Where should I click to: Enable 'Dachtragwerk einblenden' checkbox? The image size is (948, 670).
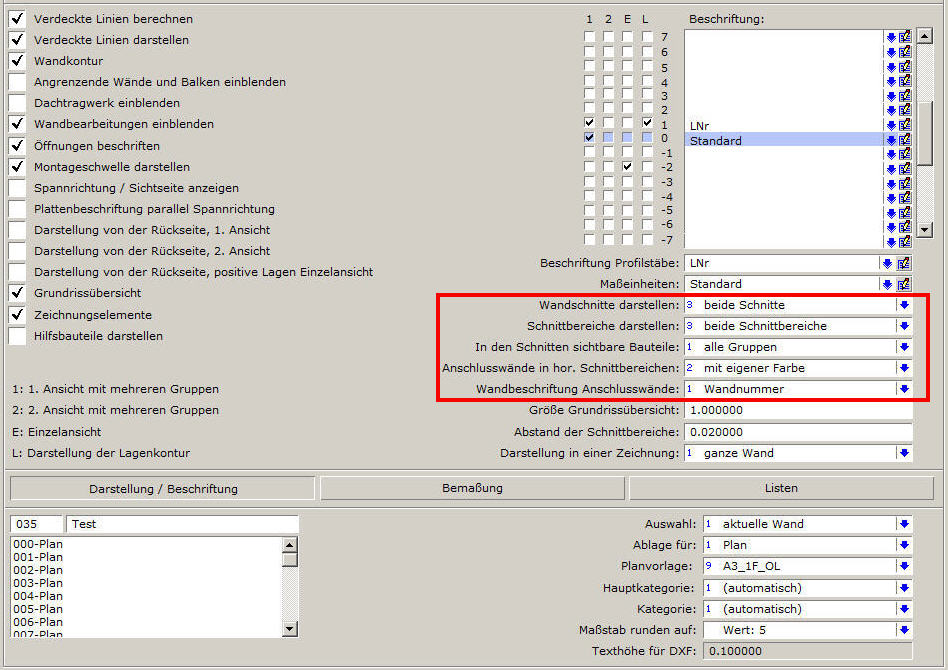tap(17, 103)
